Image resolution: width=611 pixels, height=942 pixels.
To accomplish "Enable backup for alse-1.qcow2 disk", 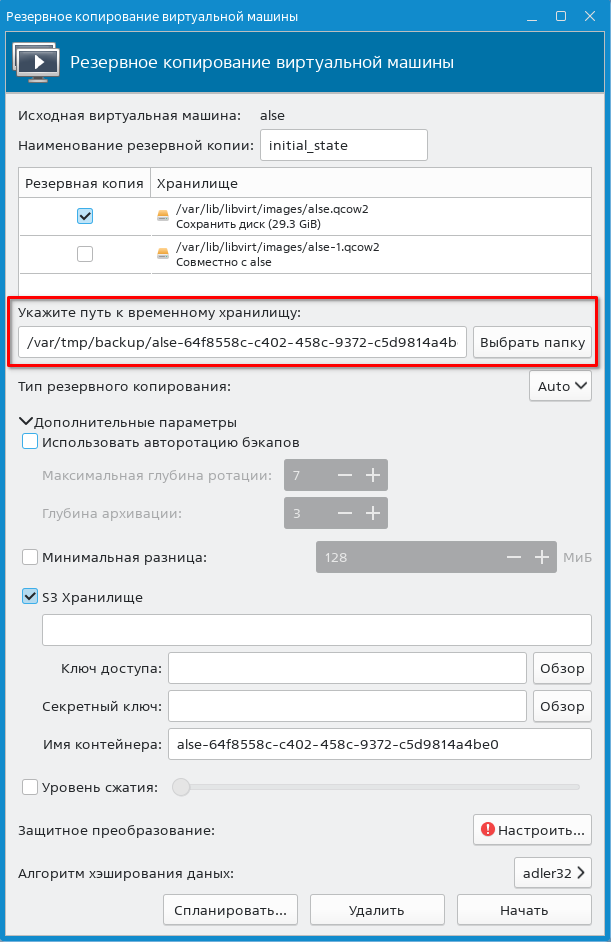I will pyautogui.click(x=85, y=254).
